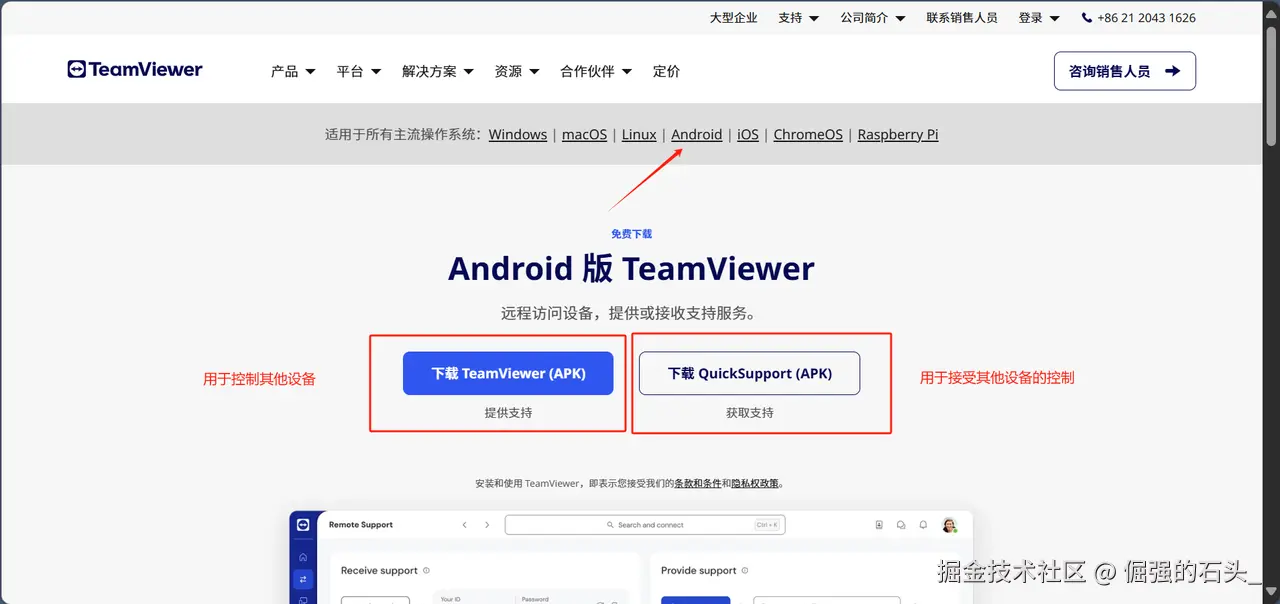
Task: Click the Search and connect field in the preview
Action: tap(645, 525)
